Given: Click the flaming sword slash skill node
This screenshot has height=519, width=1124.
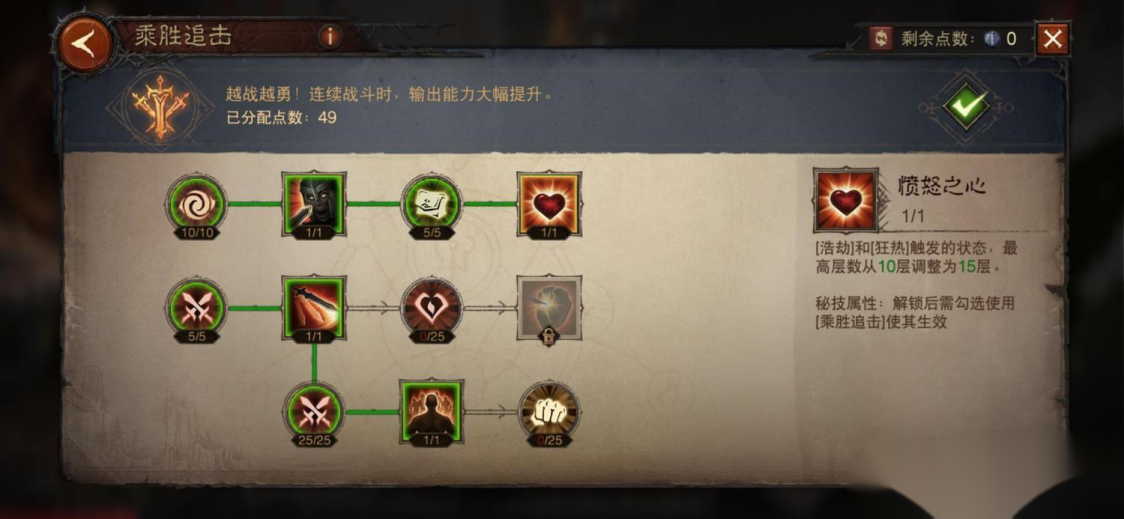Looking at the screenshot, I should tap(314, 308).
